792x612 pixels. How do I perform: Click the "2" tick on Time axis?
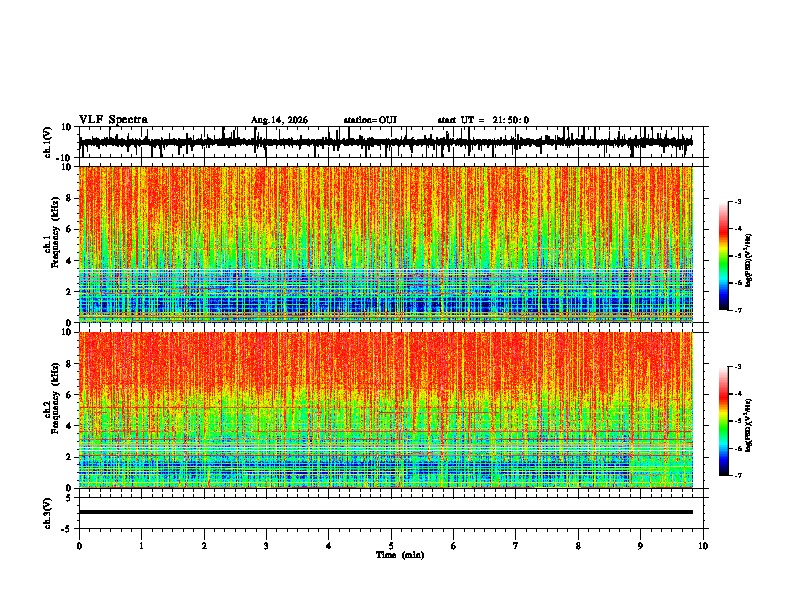pyautogui.click(x=204, y=546)
